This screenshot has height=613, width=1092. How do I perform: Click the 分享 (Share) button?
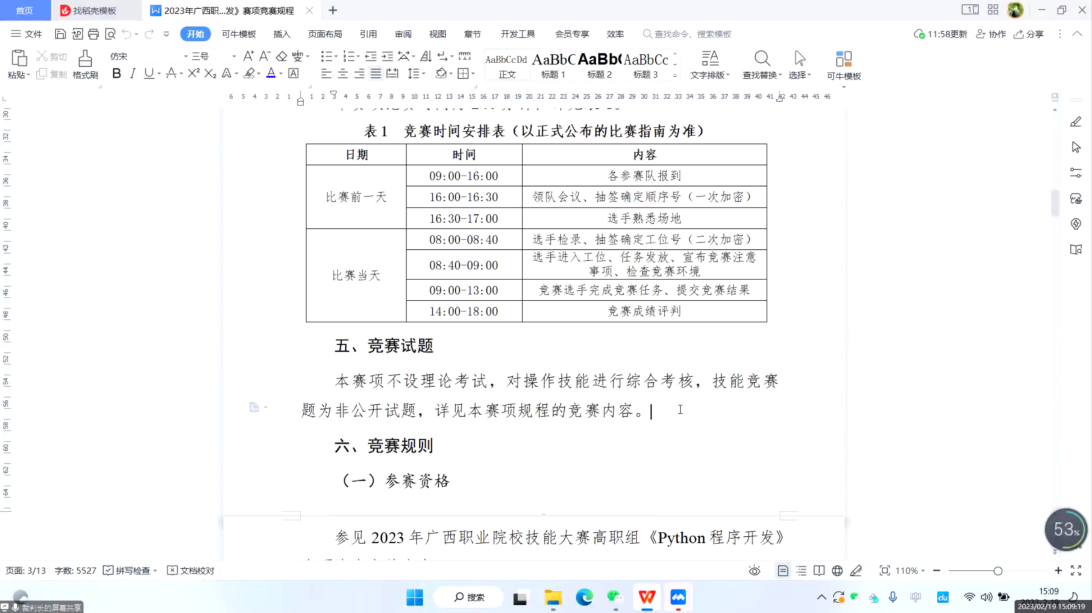click(x=1029, y=34)
